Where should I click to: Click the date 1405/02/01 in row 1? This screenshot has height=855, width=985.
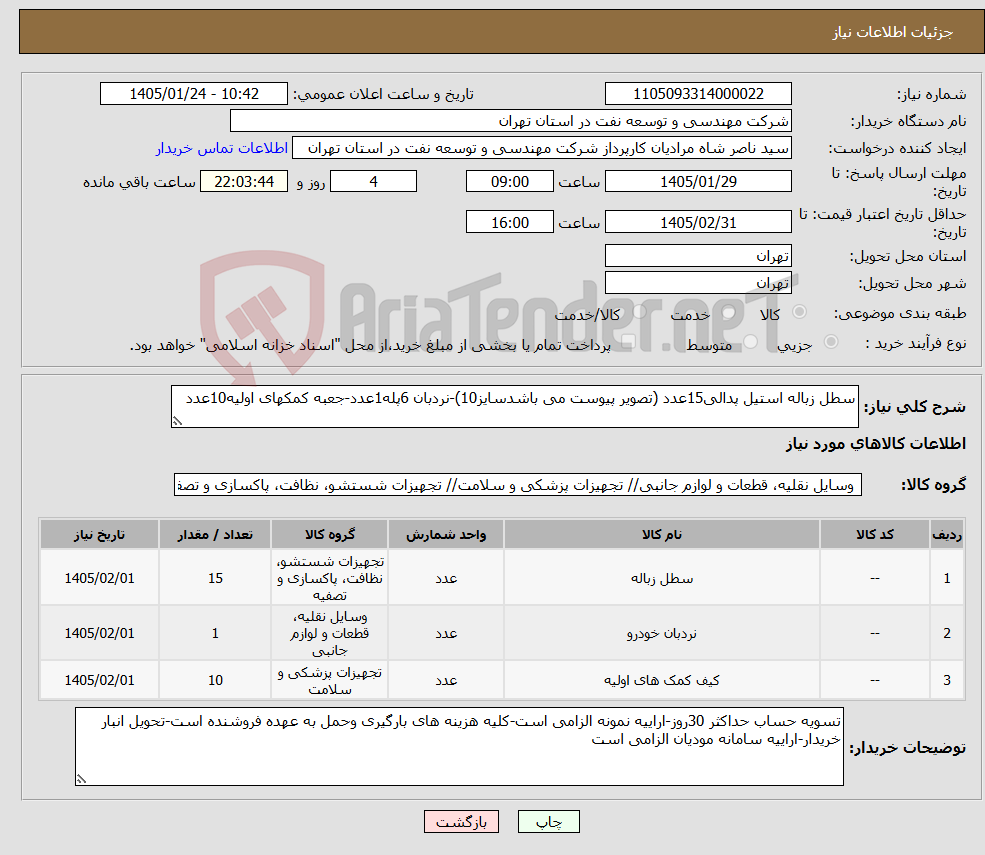[99, 578]
